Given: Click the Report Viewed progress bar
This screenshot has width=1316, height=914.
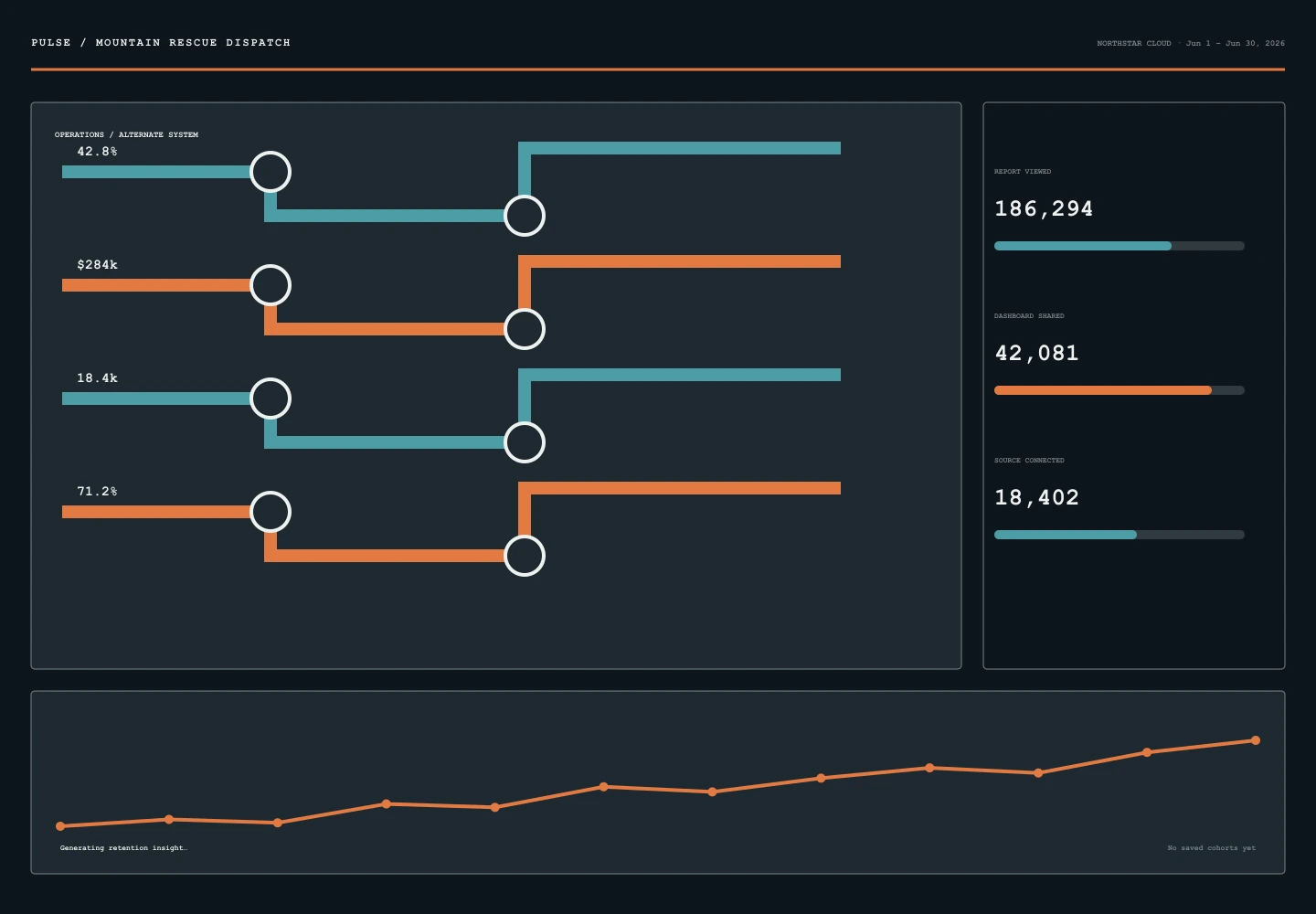Looking at the screenshot, I should (x=1120, y=246).
